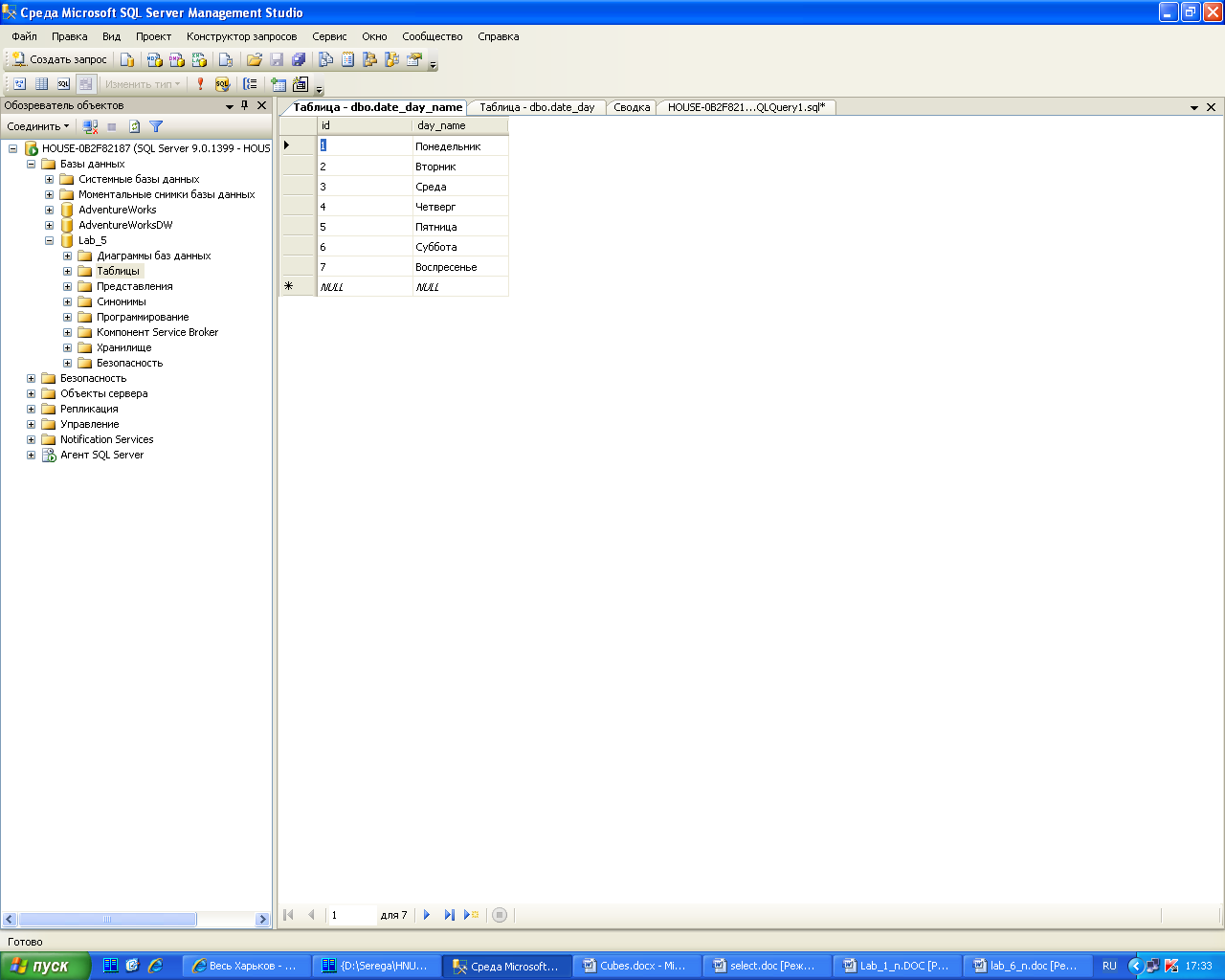The width and height of the screenshot is (1225, 980).
Task: Click the Object Explorer toolbar icon
Action: [x=369, y=59]
